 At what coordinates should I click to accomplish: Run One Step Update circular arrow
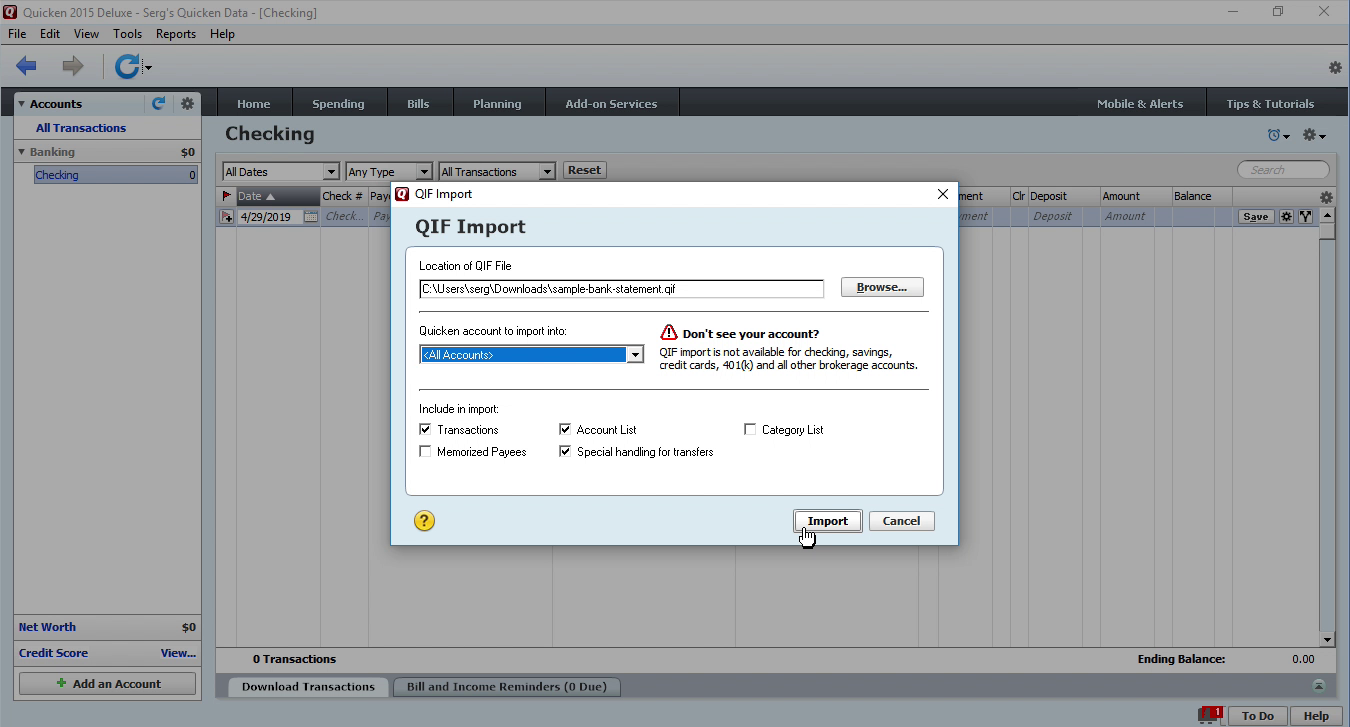point(127,67)
